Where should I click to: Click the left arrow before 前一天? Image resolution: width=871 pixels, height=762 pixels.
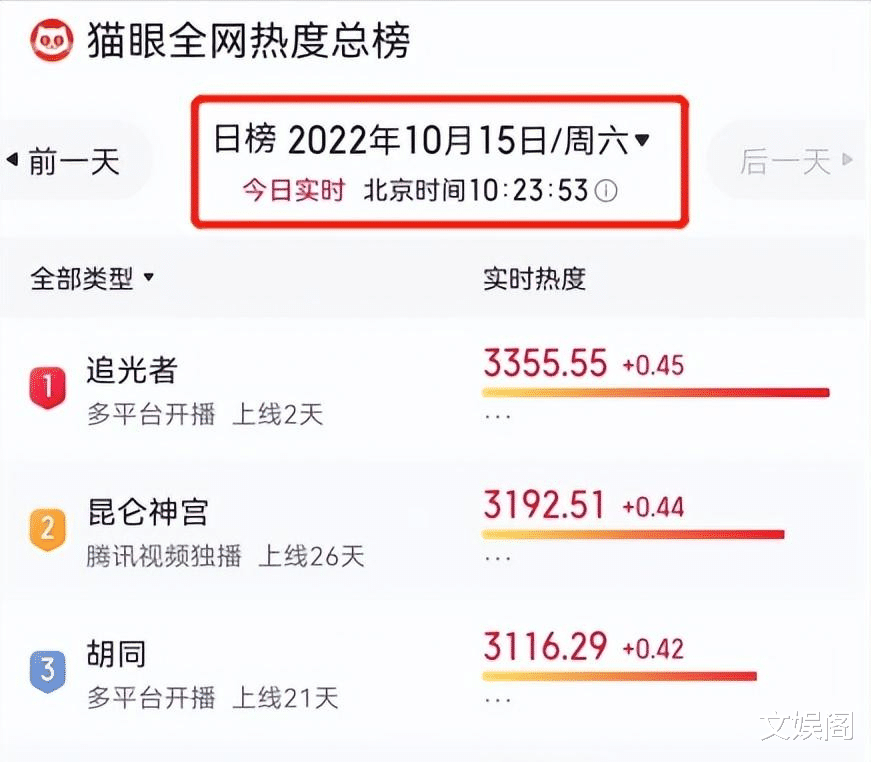(12, 160)
